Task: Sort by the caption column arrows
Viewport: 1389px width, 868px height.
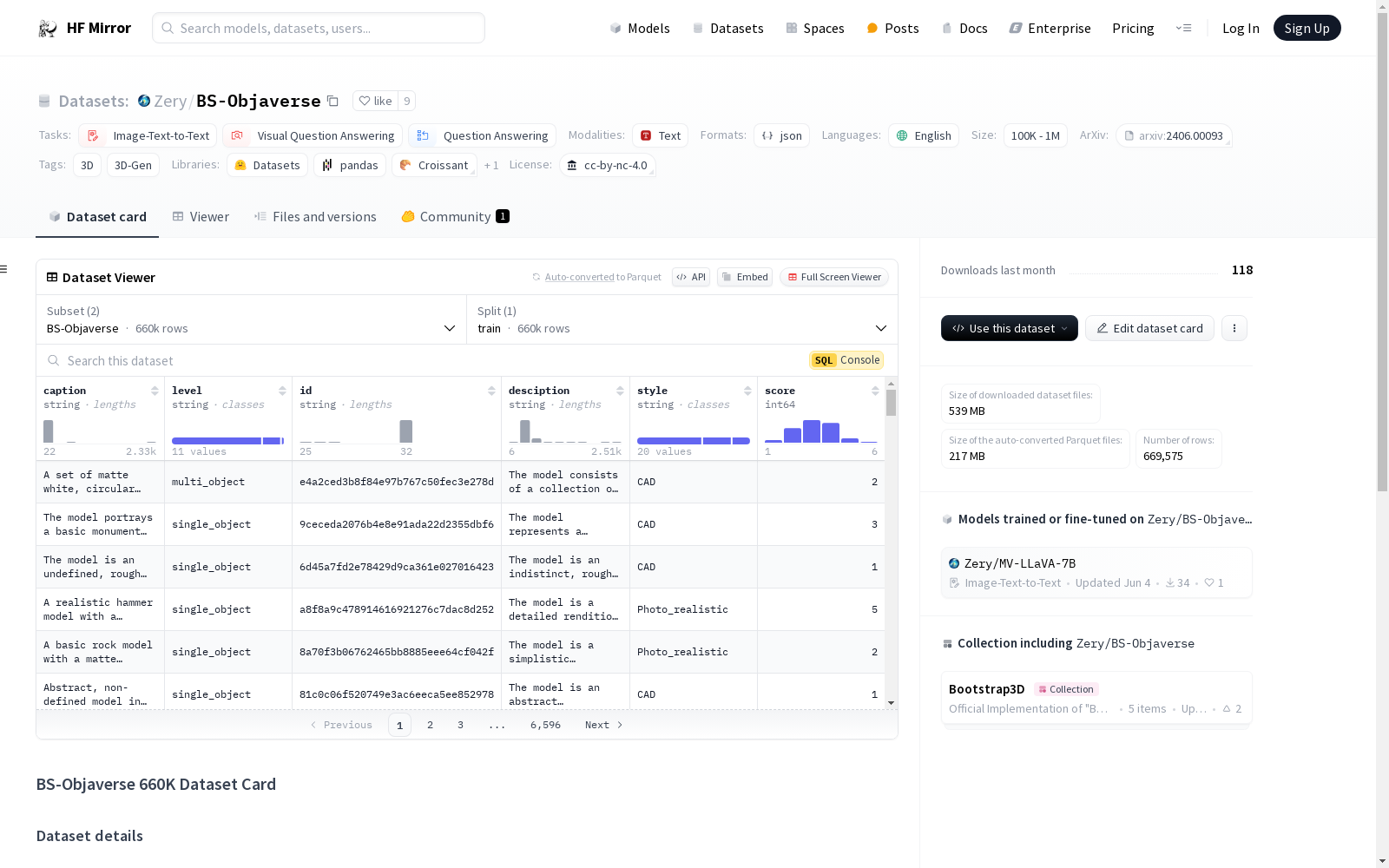Action: (x=155, y=391)
